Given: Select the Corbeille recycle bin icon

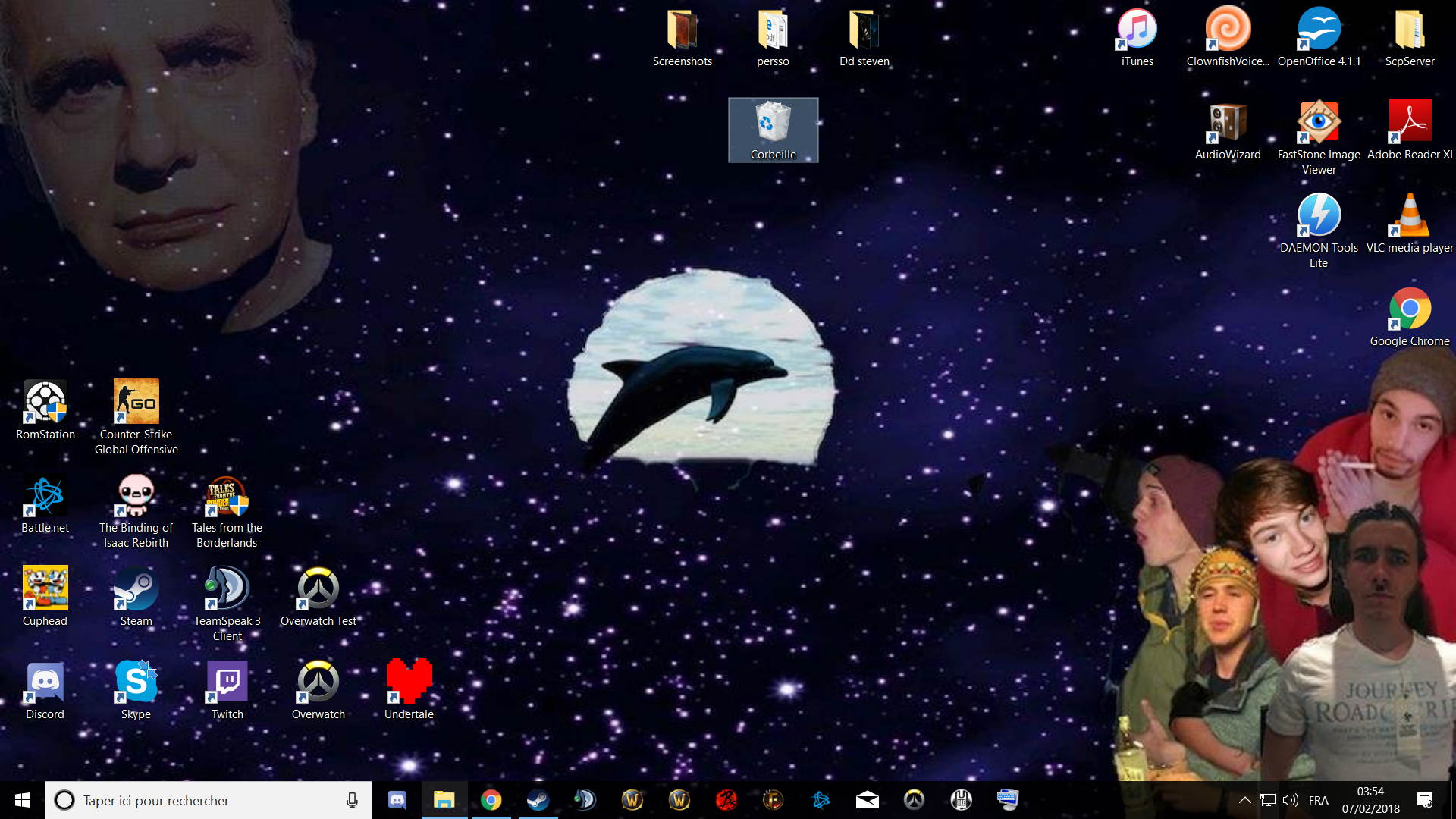Looking at the screenshot, I should click(773, 123).
